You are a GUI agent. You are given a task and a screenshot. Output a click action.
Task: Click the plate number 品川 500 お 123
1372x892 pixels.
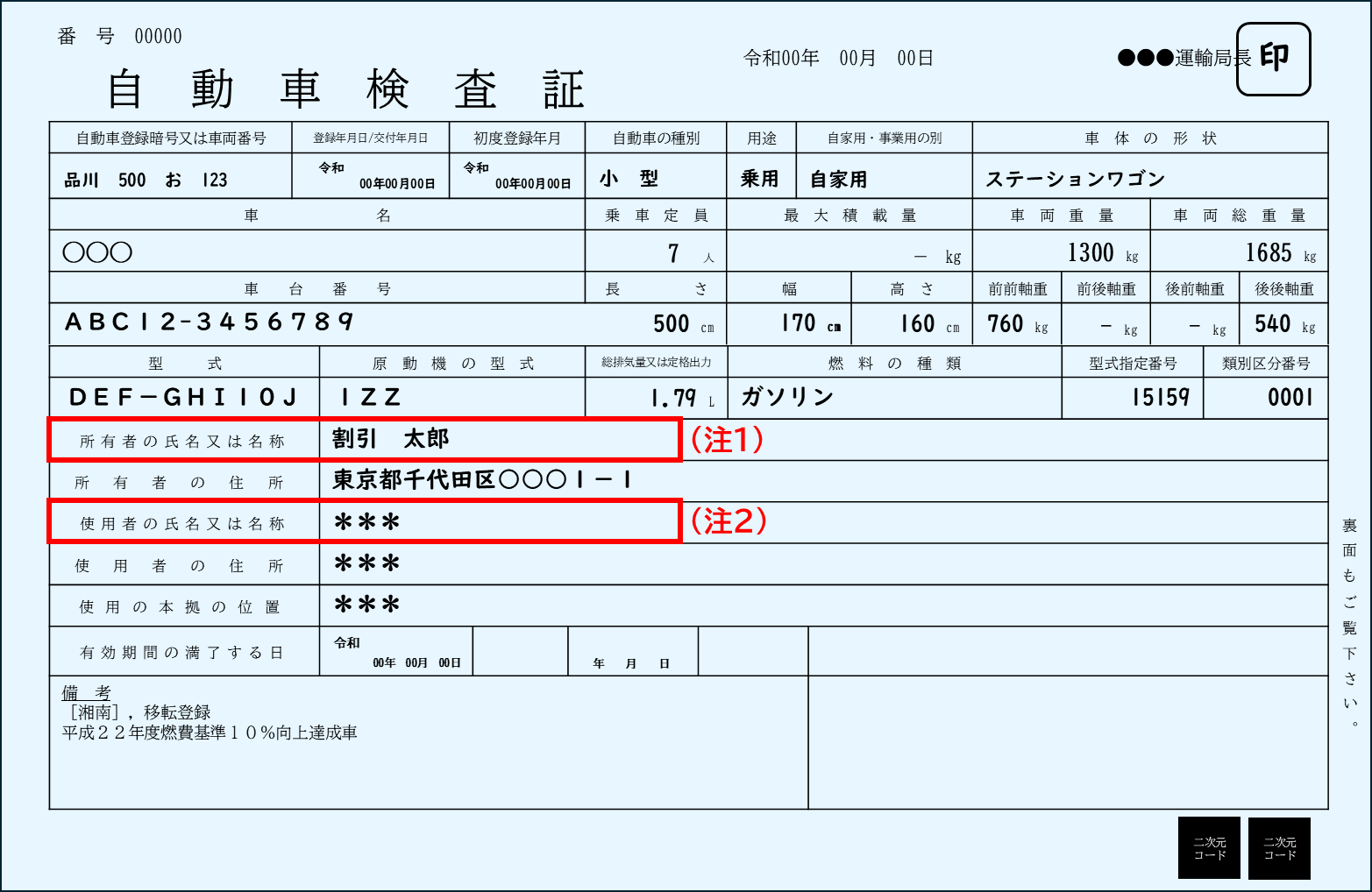coord(146,181)
